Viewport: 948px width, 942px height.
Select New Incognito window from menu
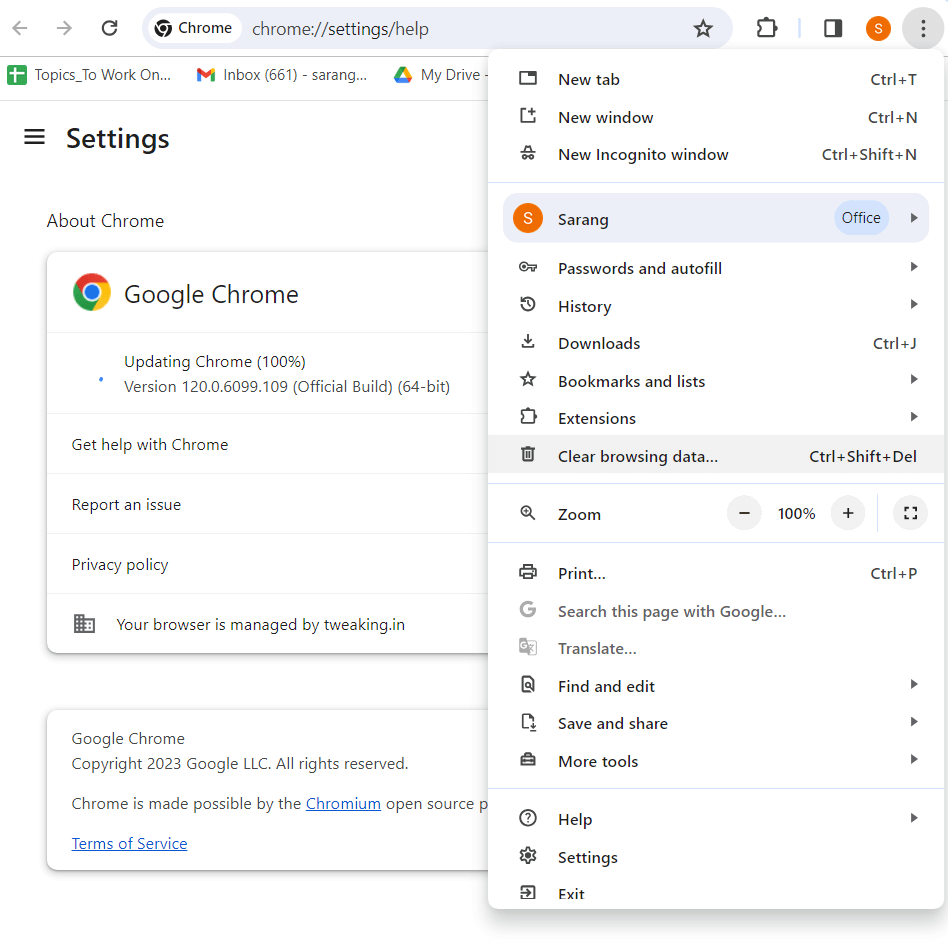643,154
